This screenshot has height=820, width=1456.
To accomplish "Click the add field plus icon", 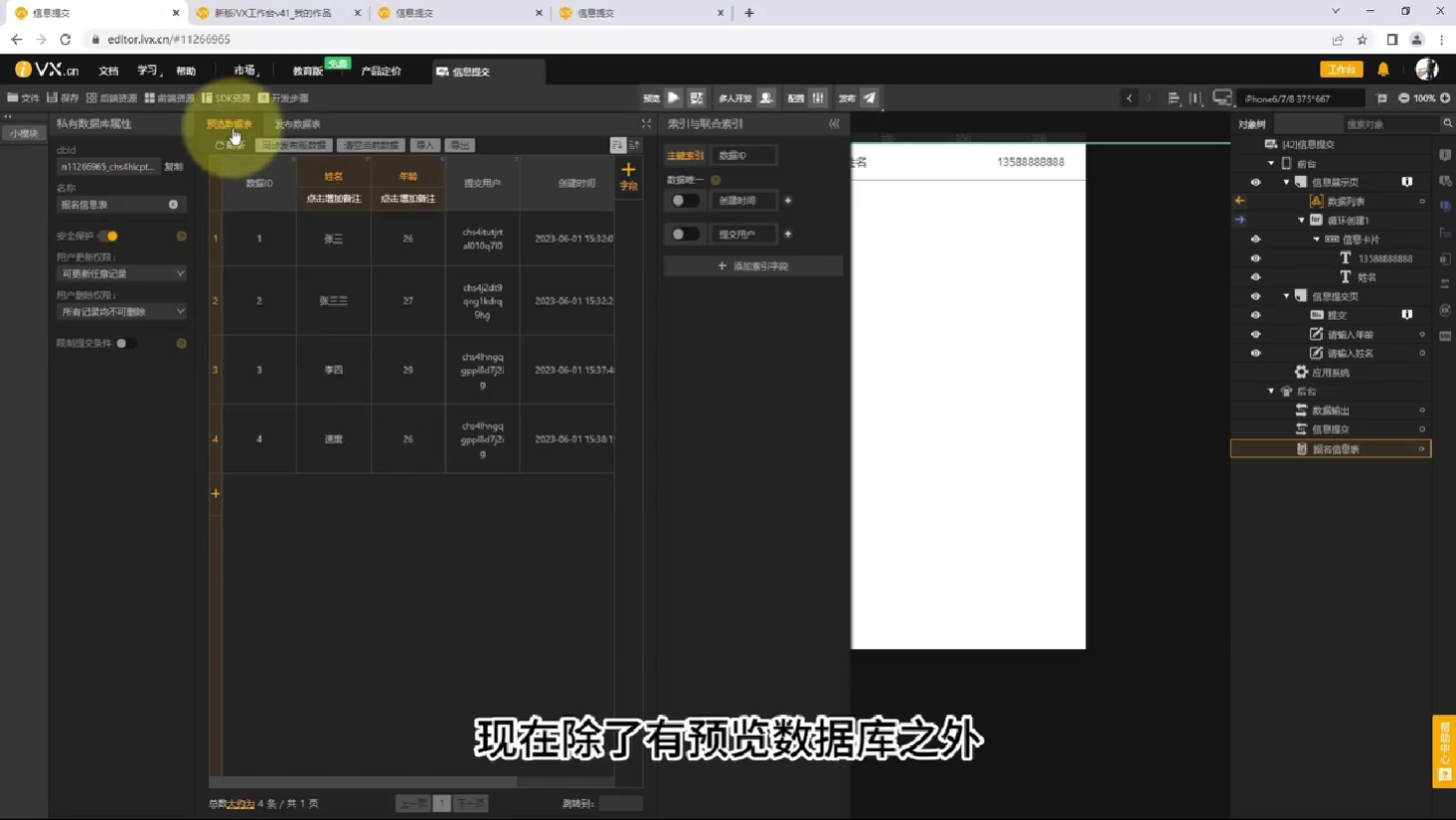I will coord(628,170).
